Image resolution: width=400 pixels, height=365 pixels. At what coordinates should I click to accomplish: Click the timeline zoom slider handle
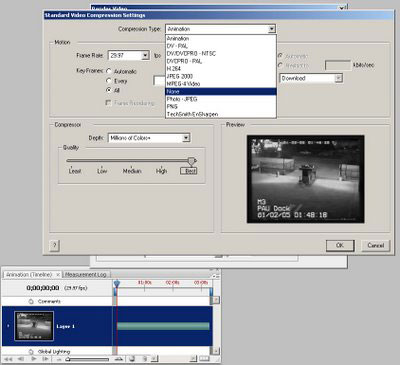click(x=68, y=359)
